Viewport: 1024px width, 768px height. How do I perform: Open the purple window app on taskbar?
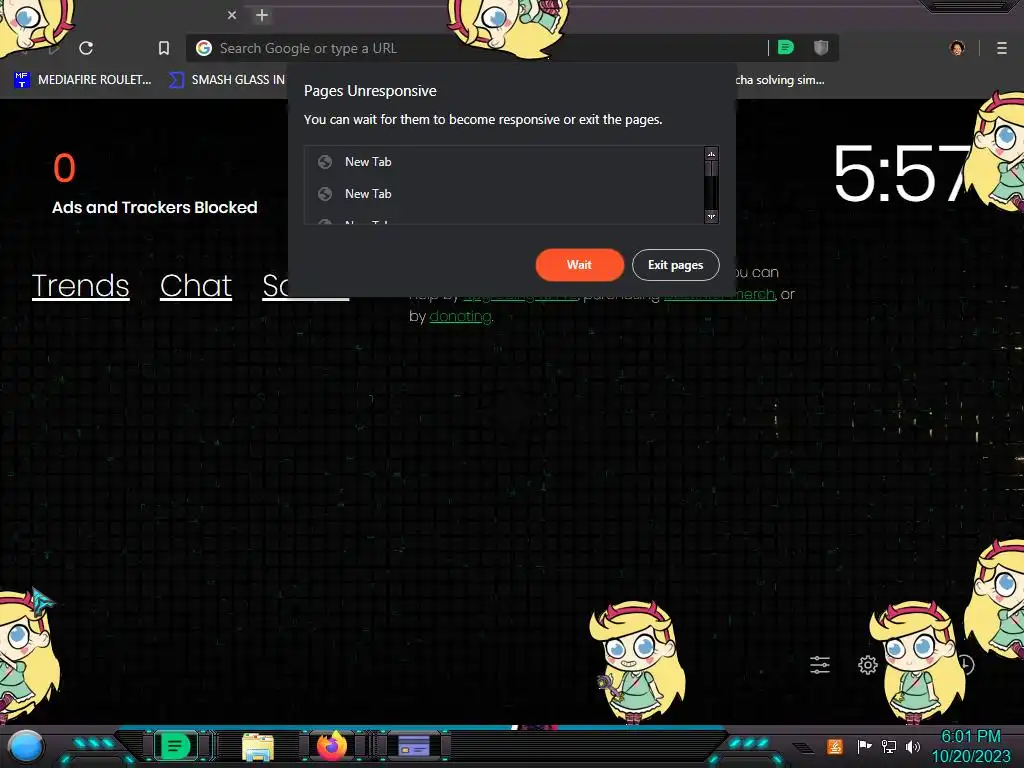414,746
